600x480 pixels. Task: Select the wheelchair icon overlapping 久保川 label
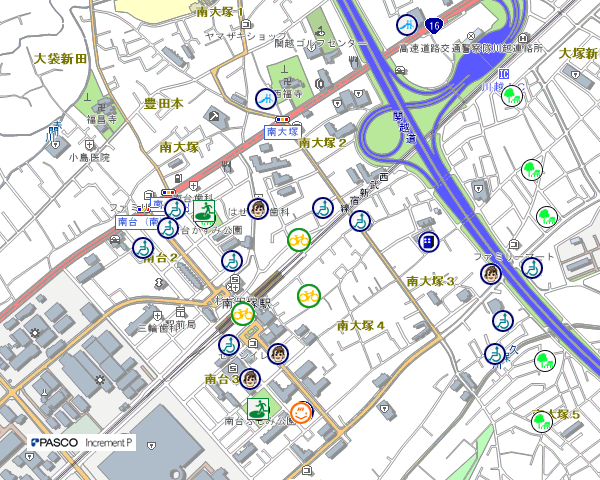[x=495, y=354]
